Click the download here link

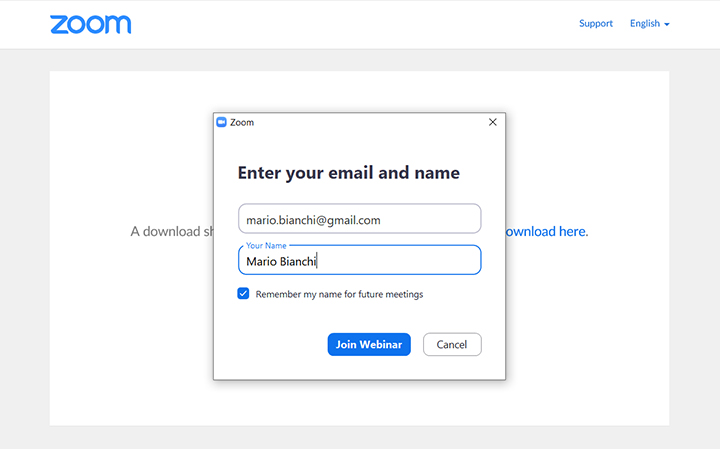pos(546,231)
